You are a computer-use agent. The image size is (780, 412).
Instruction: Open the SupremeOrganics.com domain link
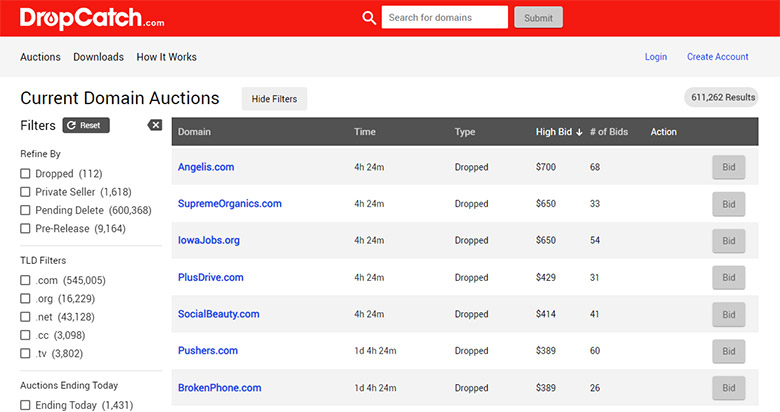click(230, 204)
